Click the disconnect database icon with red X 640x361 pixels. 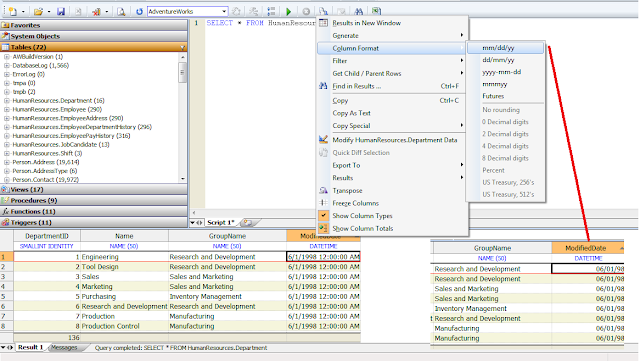pyautogui.click(x=96, y=11)
